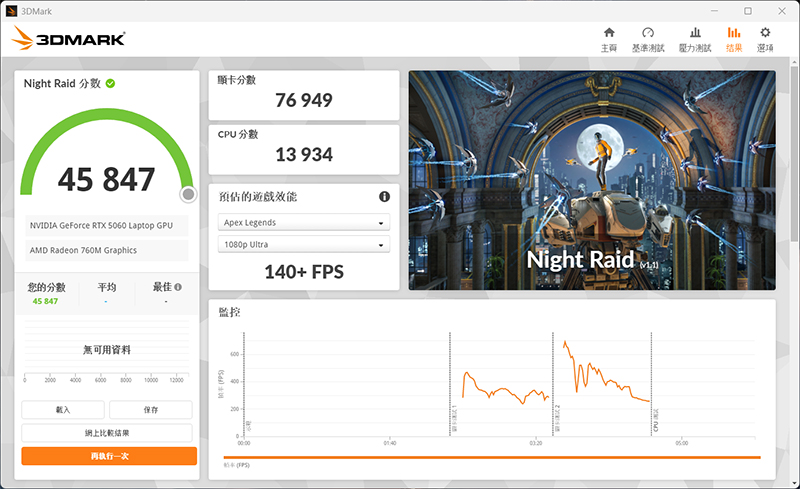Click AMD Radeon 760M Graphics text
The height and width of the screenshot is (489, 800).
[83, 250]
